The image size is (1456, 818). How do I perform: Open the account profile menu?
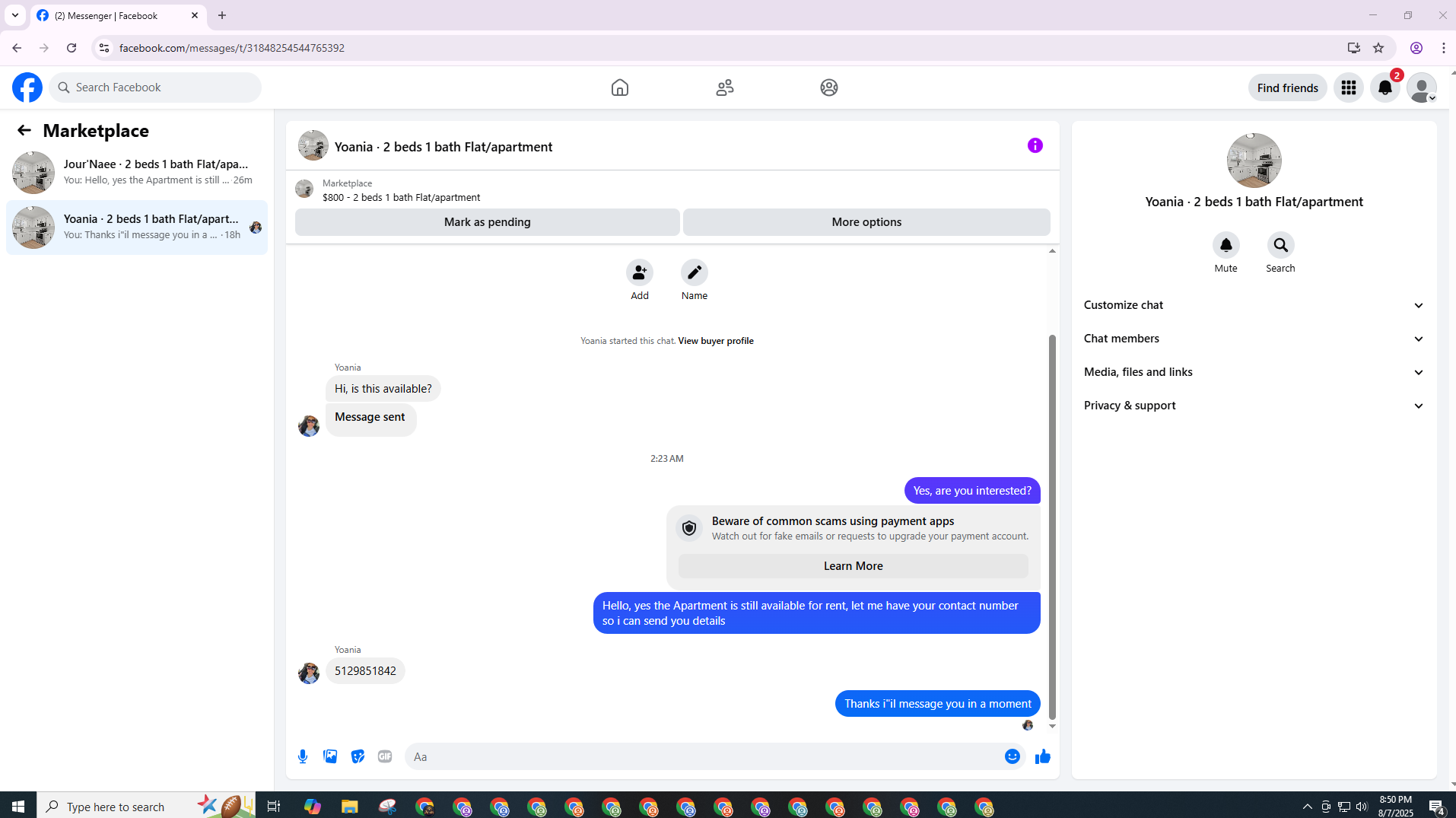click(1422, 88)
